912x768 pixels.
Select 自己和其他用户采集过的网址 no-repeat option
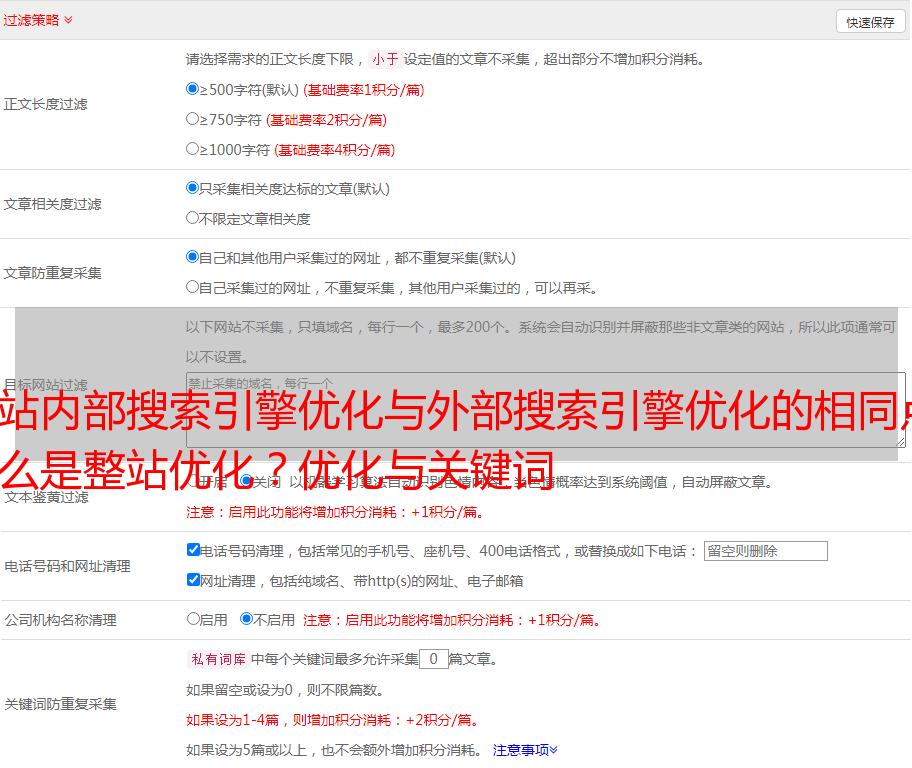pos(193,257)
